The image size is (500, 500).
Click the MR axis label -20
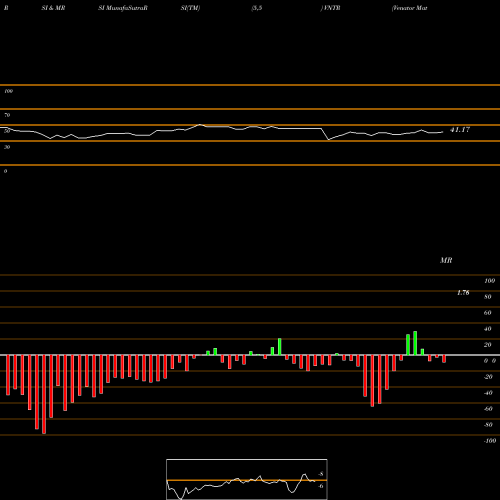[488, 377]
